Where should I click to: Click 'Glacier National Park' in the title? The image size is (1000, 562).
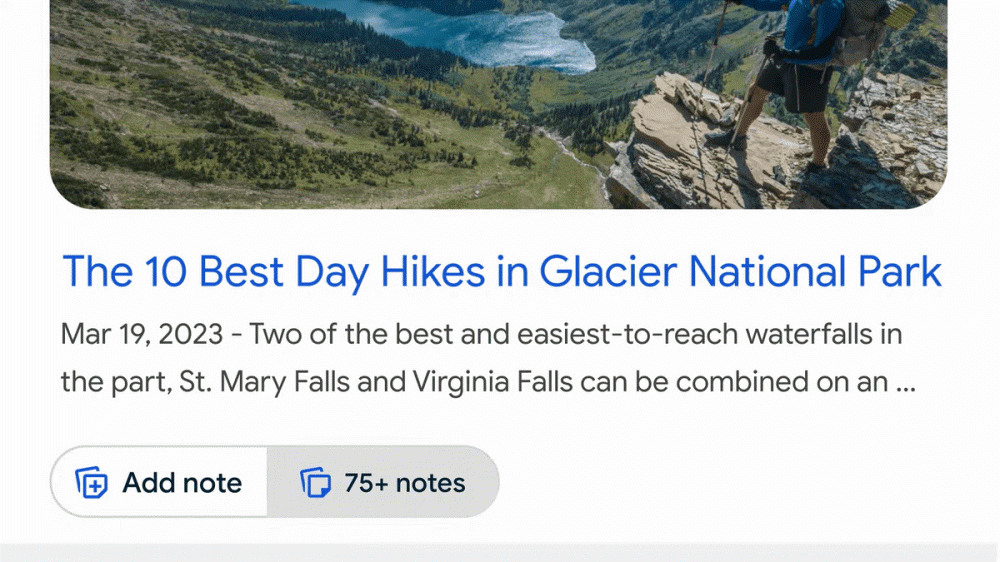click(x=741, y=271)
